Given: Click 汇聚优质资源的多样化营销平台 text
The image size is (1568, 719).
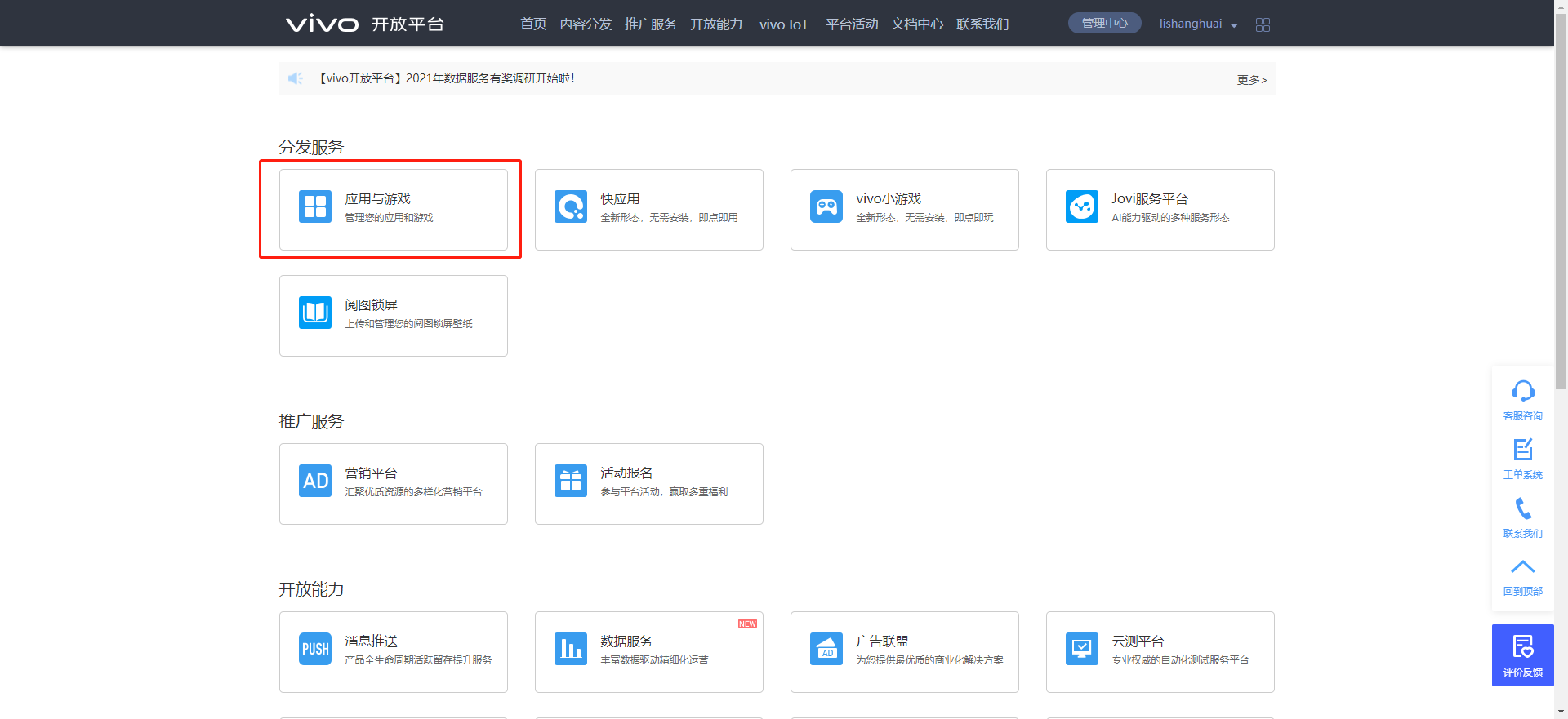Looking at the screenshot, I should tap(413, 492).
